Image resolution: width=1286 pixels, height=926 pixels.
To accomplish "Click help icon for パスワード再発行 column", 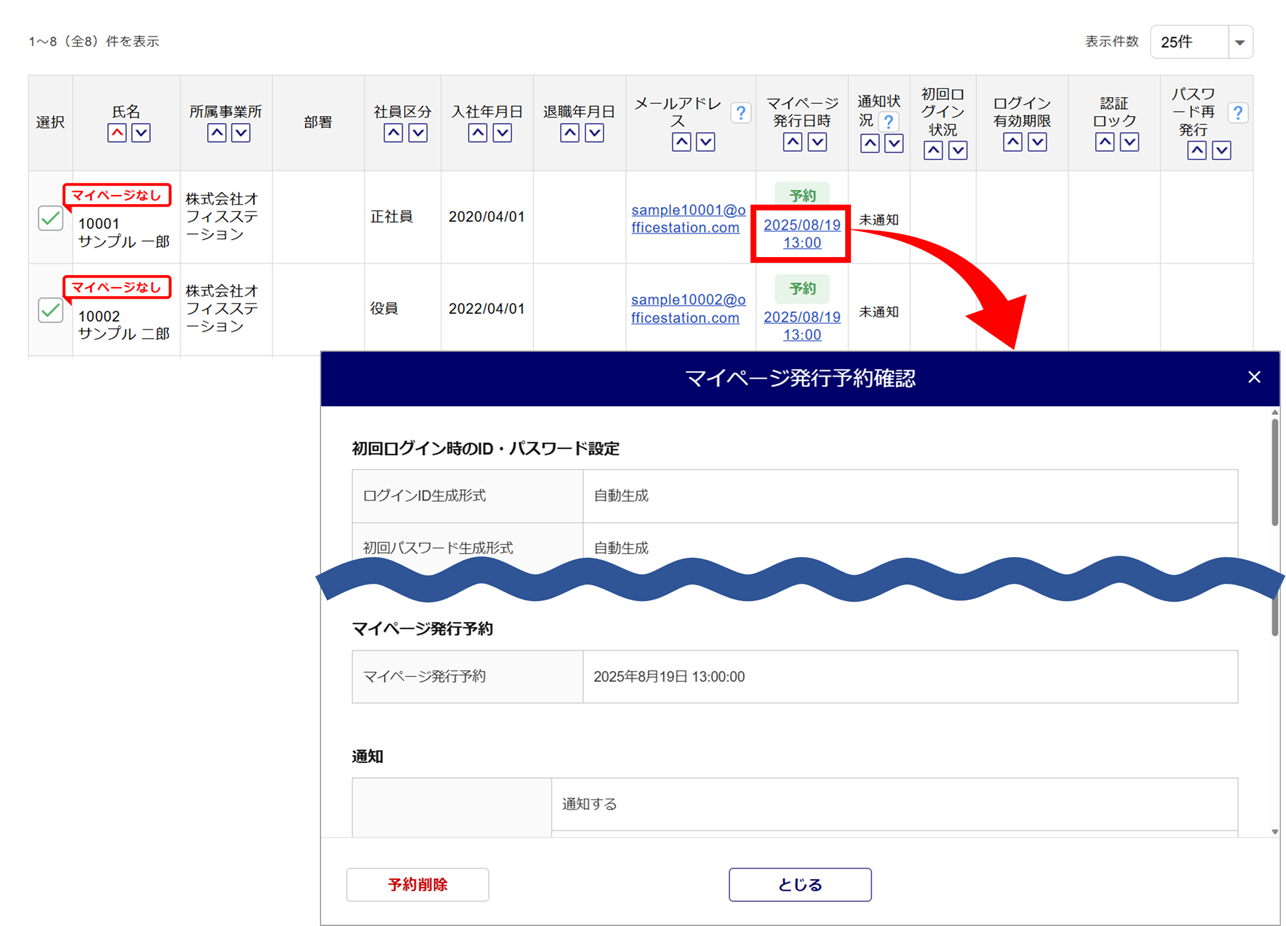I will pos(1238,113).
